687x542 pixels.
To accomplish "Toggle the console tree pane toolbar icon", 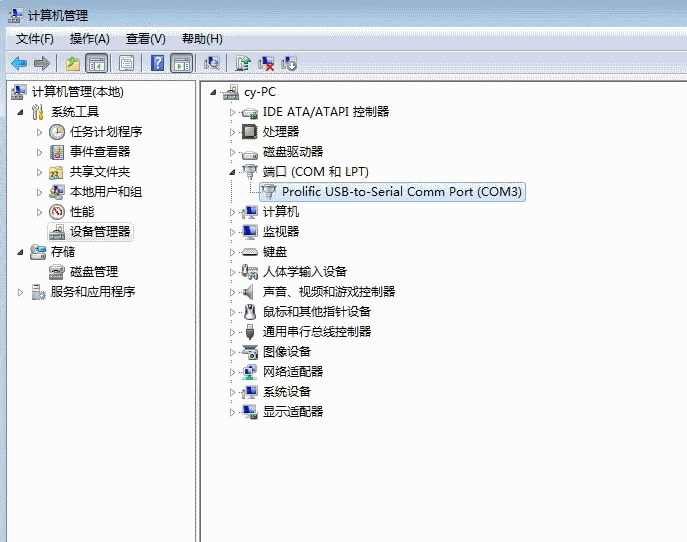I will tap(96, 64).
